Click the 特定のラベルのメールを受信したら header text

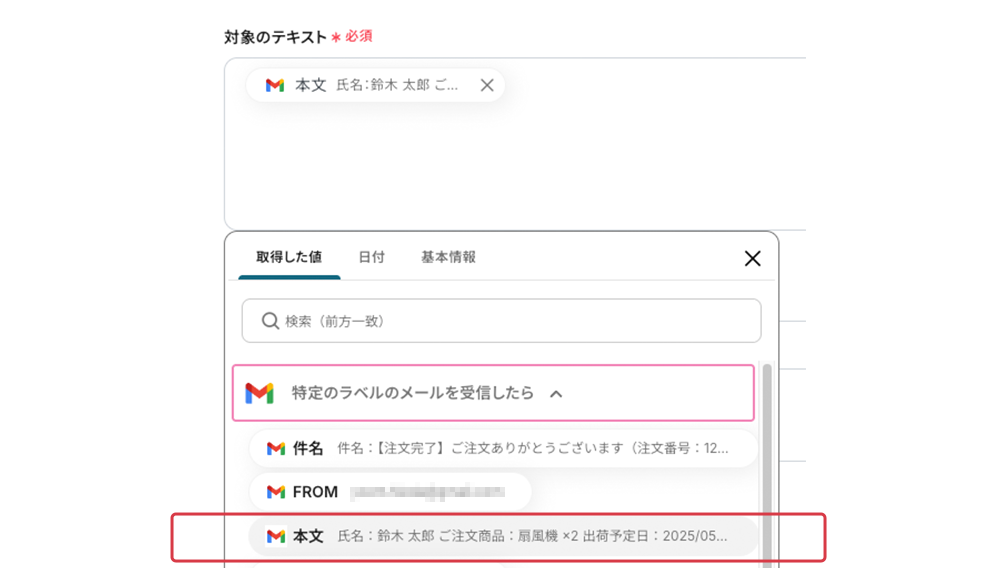(412, 393)
